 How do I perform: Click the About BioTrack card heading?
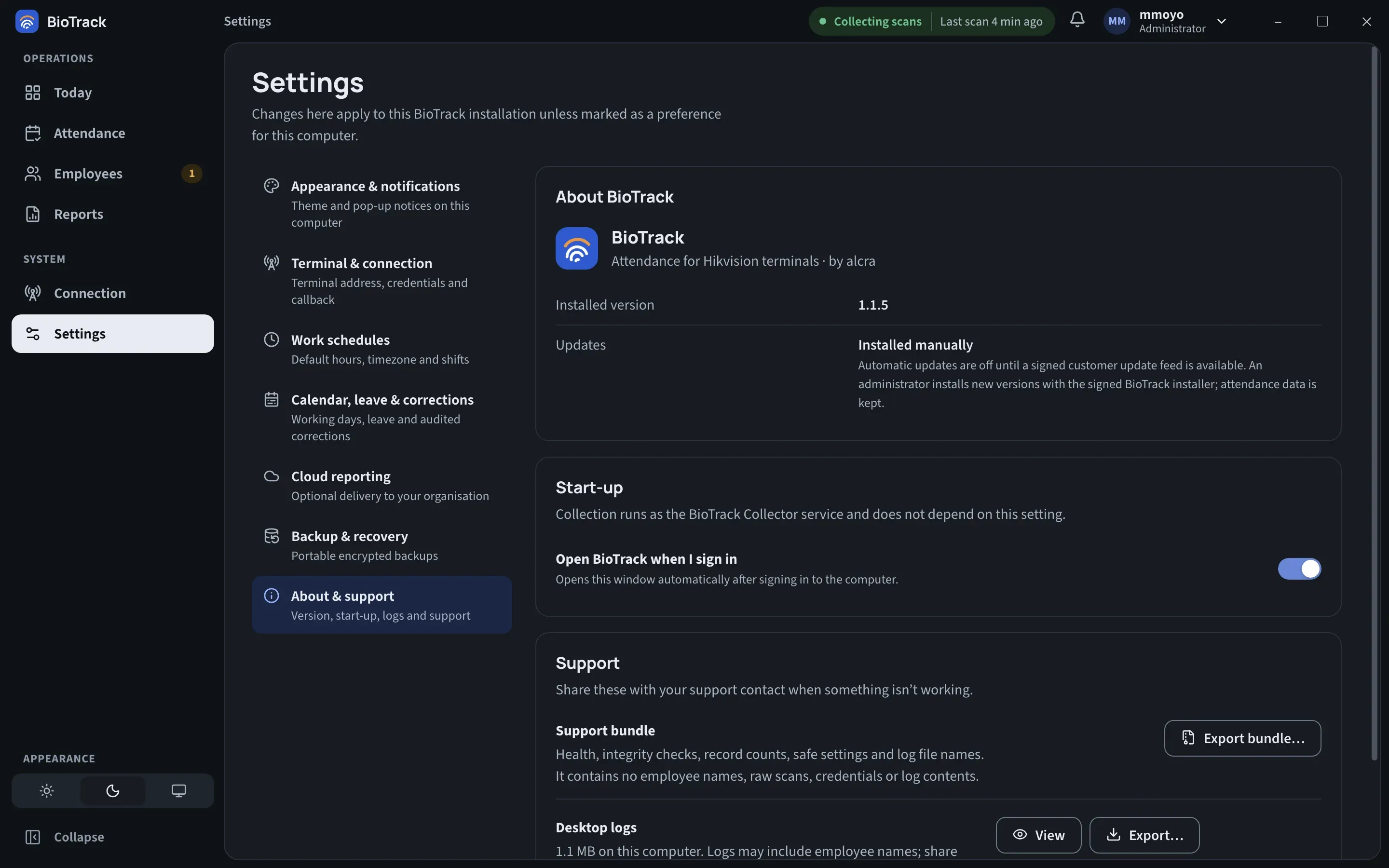(x=614, y=197)
